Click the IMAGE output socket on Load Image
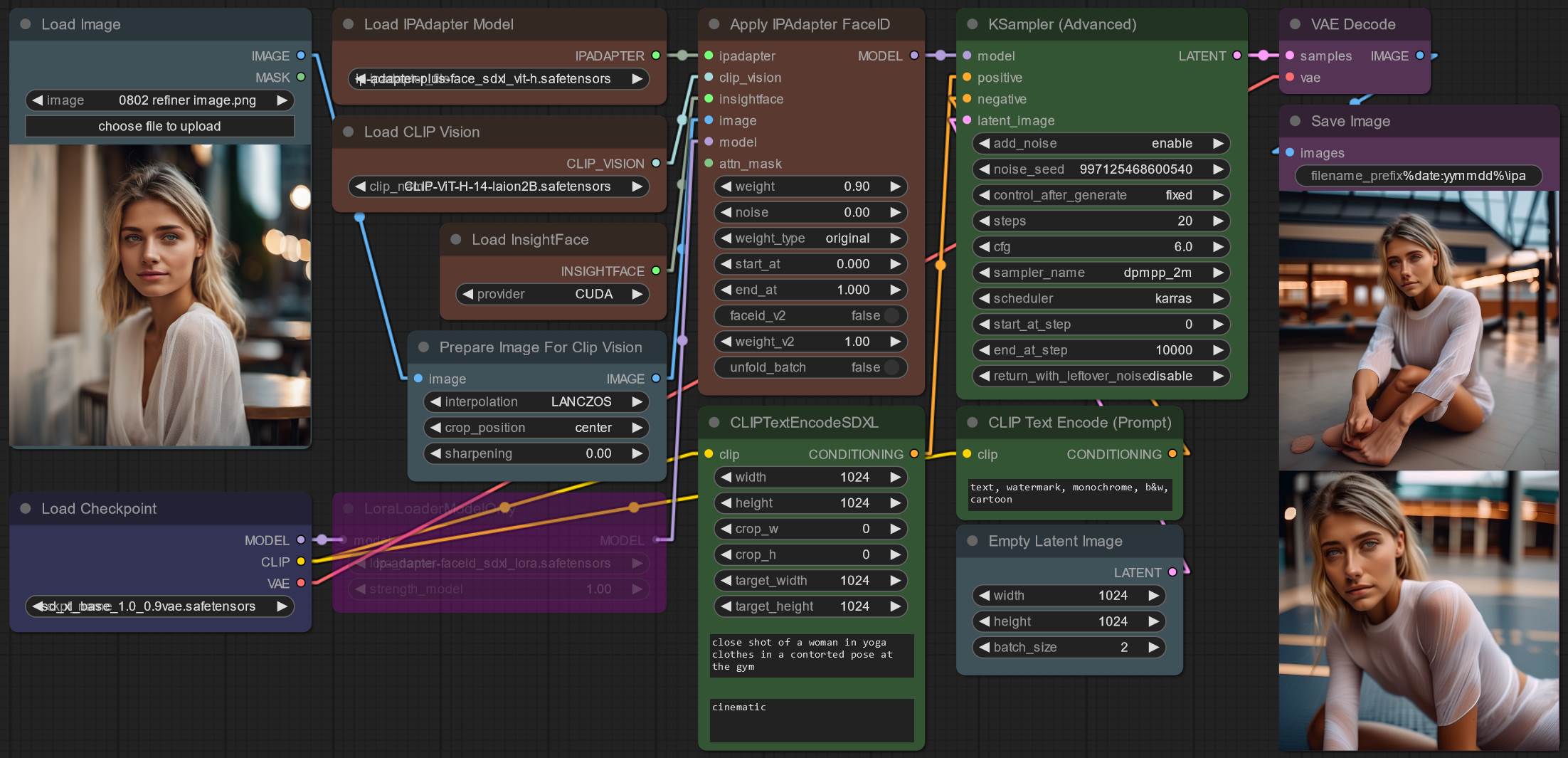Image resolution: width=1568 pixels, height=758 pixels. (301, 56)
